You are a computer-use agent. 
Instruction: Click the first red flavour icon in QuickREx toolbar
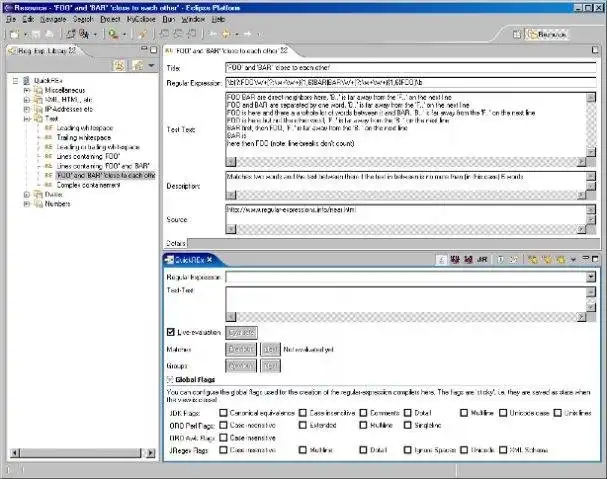click(455, 259)
